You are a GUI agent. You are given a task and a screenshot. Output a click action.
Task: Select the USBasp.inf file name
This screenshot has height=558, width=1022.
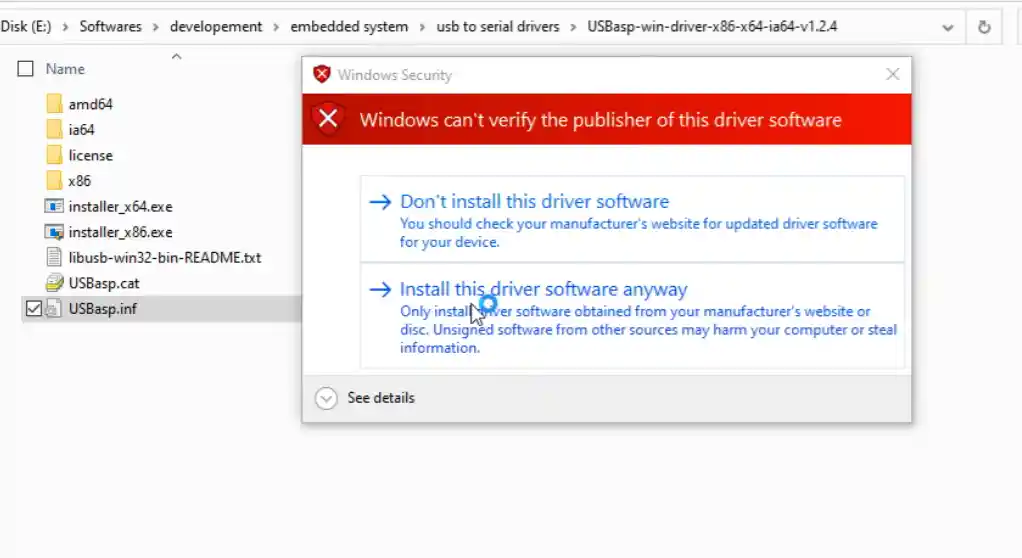[103, 308]
